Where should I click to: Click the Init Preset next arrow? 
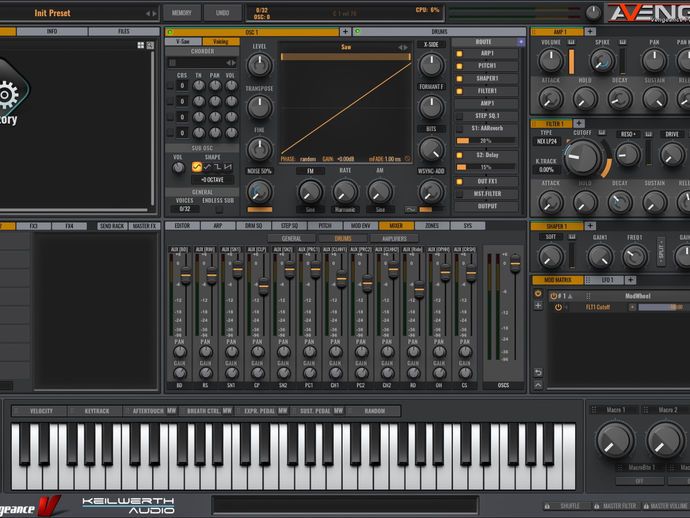click(154, 14)
